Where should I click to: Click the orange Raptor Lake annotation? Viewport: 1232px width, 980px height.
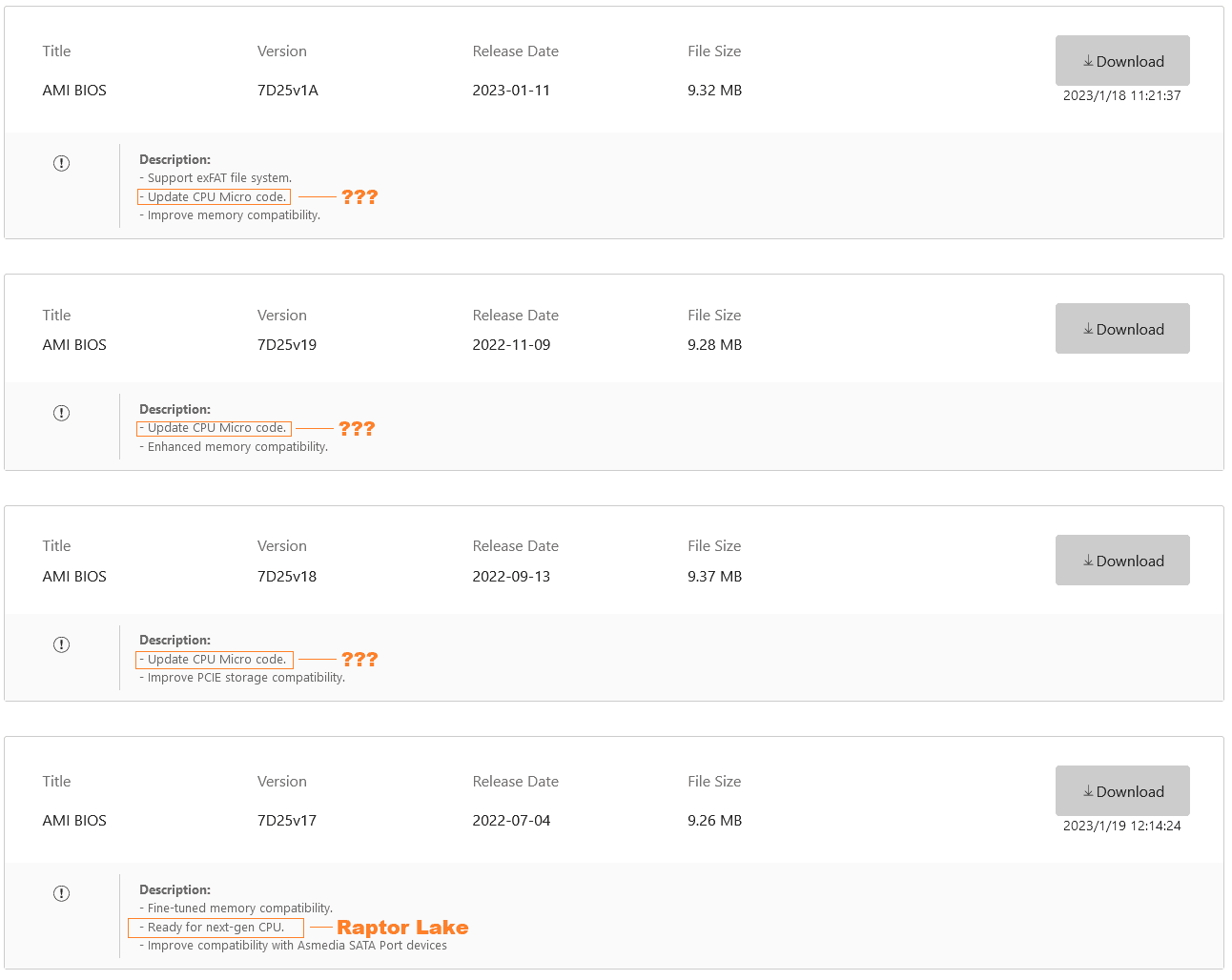[402, 928]
